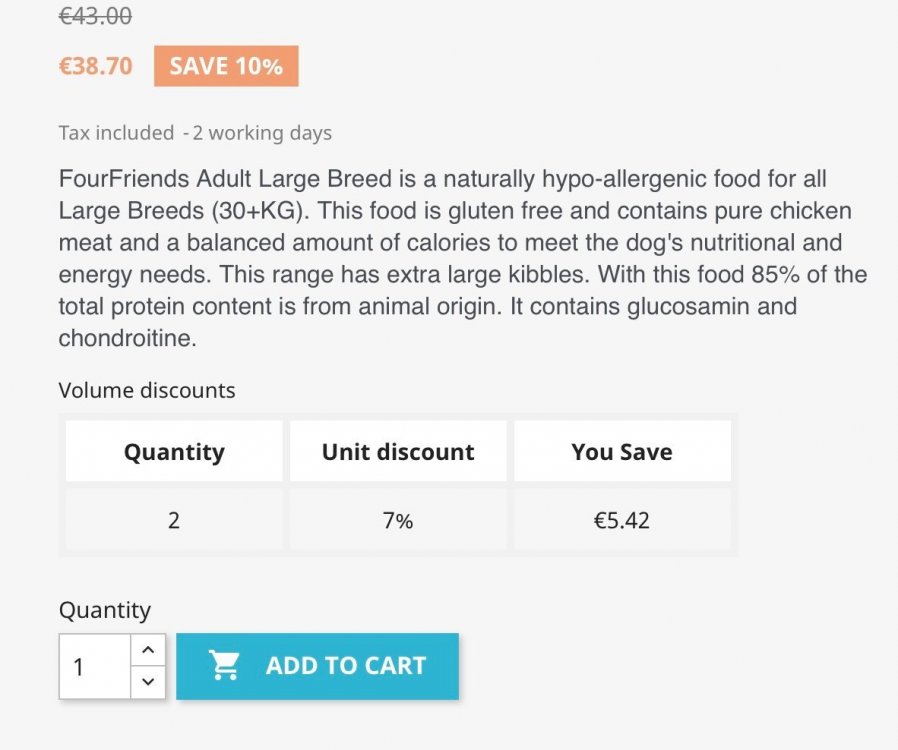Image resolution: width=898 pixels, height=750 pixels.
Task: Click the quantity input field
Action: click(x=94, y=666)
